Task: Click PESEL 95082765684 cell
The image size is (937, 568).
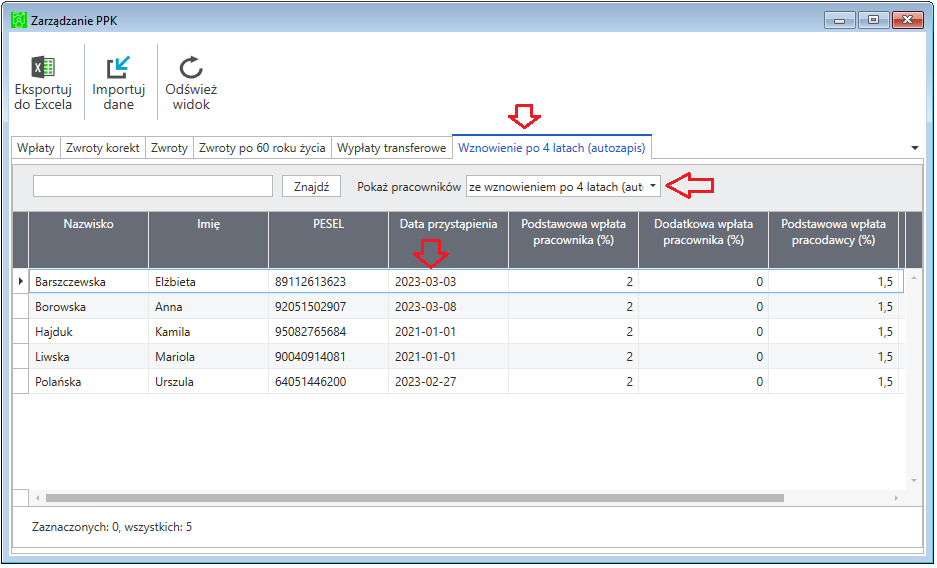Action: (x=329, y=331)
